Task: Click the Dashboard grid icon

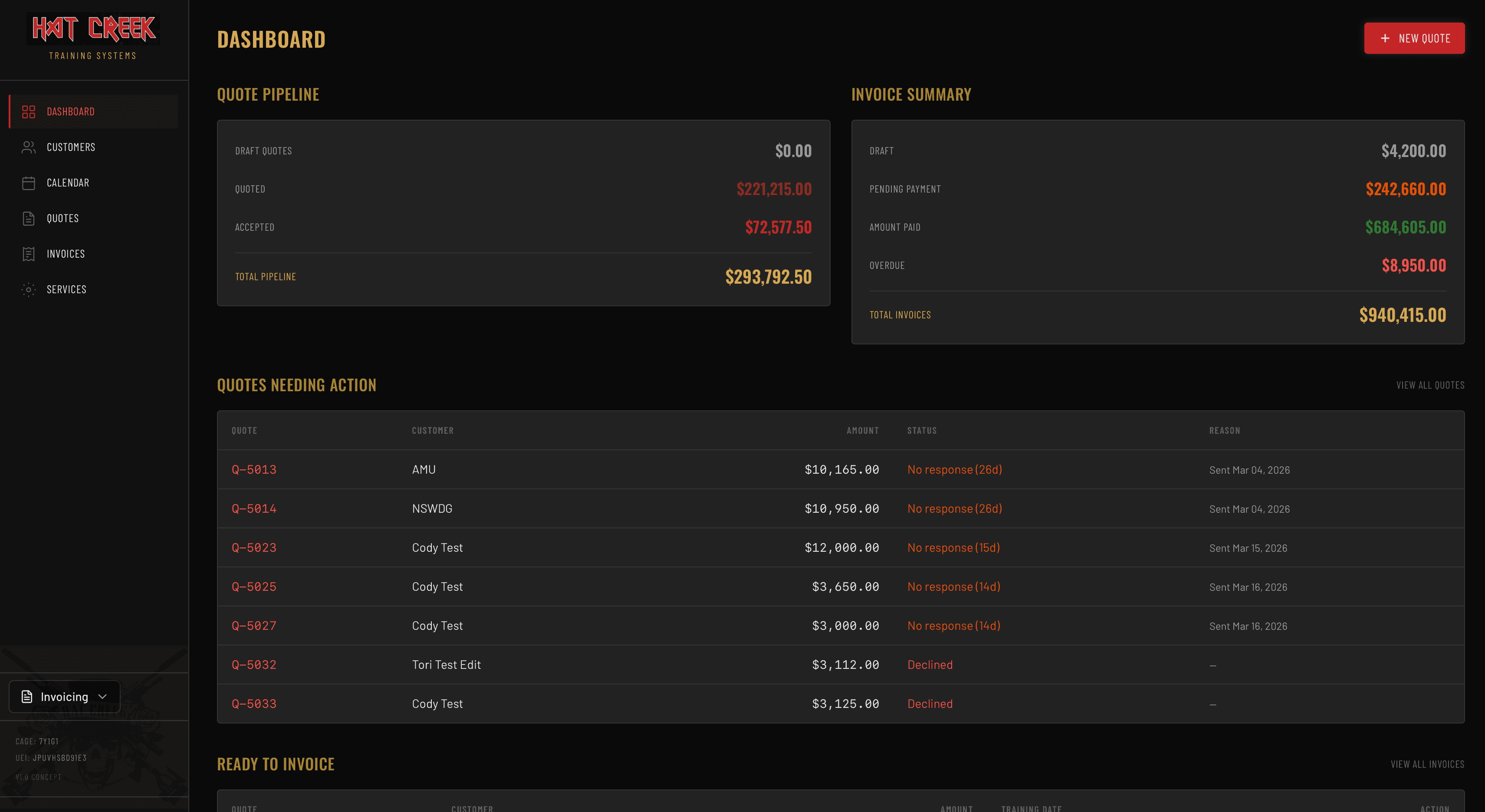Action: 28,112
